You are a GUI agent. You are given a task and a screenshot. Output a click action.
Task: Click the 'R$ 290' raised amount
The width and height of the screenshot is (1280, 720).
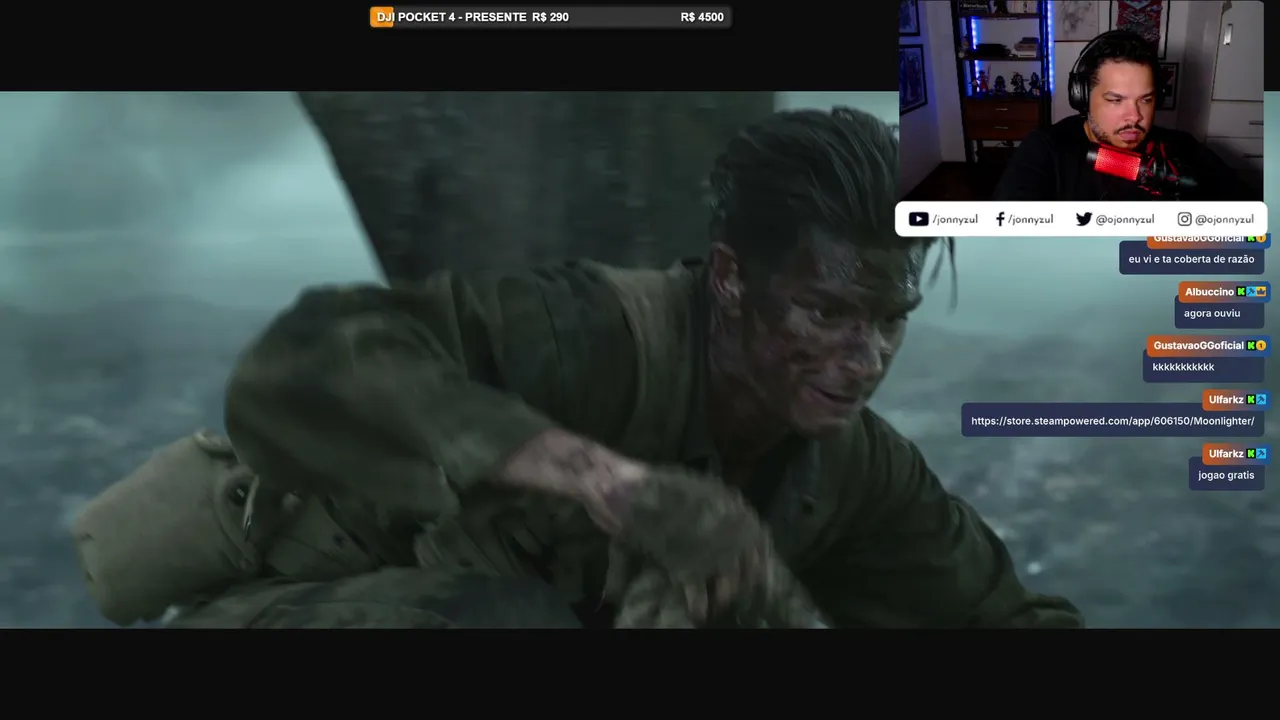pyautogui.click(x=551, y=17)
